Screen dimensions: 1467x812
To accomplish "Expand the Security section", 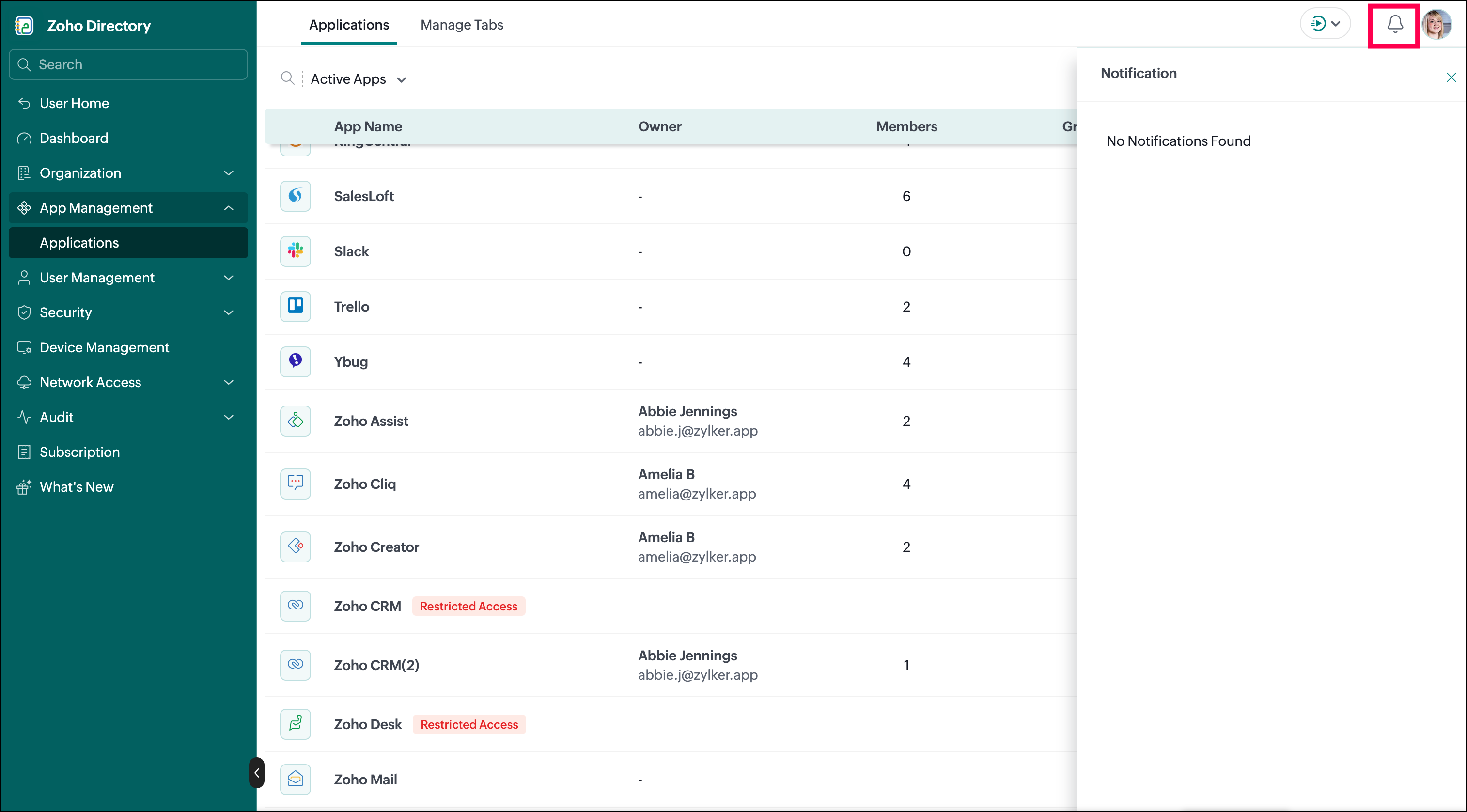I will [x=128, y=312].
